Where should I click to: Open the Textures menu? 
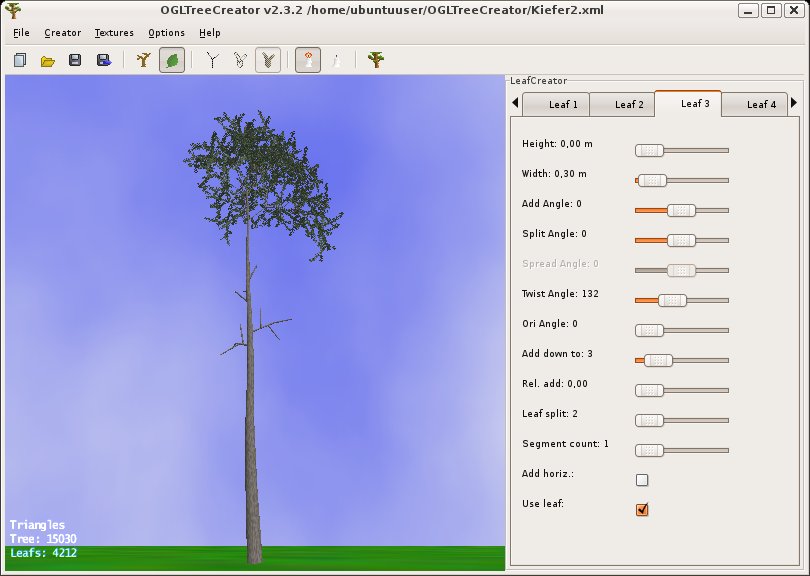pos(114,33)
